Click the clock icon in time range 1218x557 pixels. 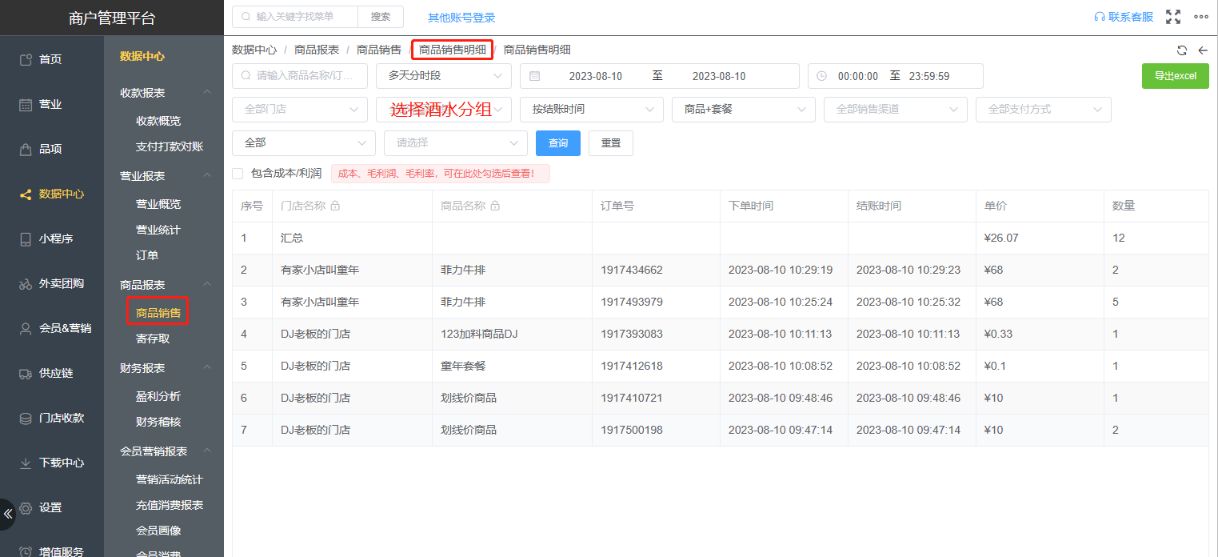point(823,76)
